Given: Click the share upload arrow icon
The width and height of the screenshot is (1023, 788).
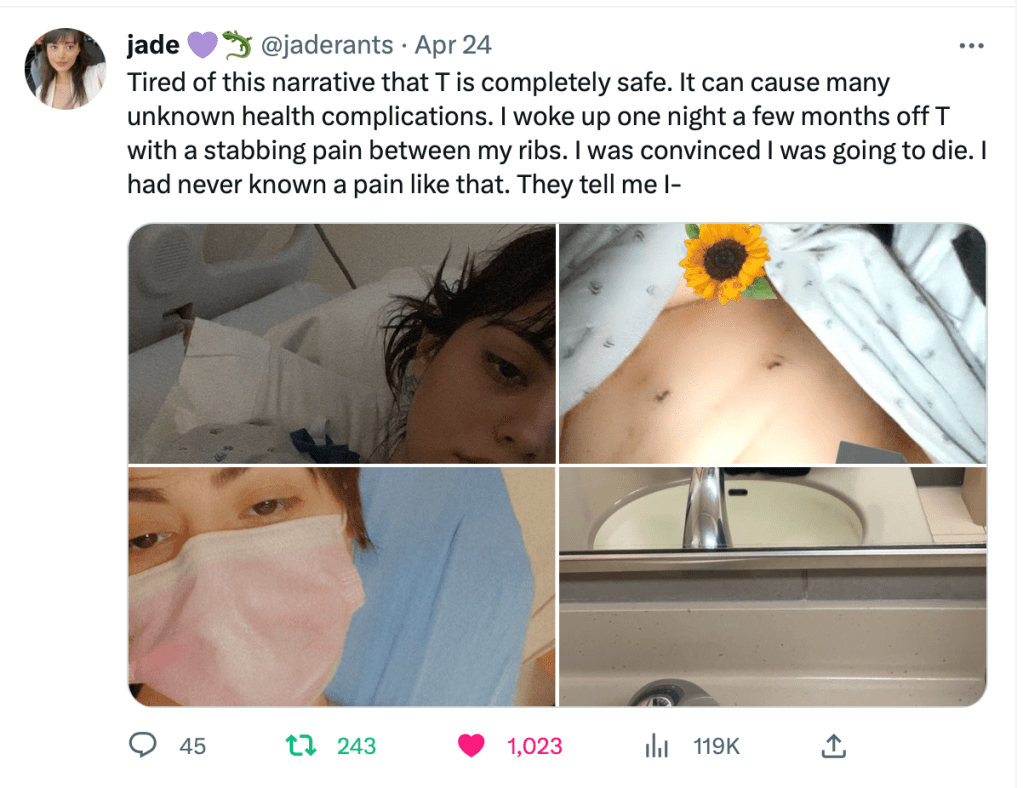Looking at the screenshot, I should tap(834, 745).
